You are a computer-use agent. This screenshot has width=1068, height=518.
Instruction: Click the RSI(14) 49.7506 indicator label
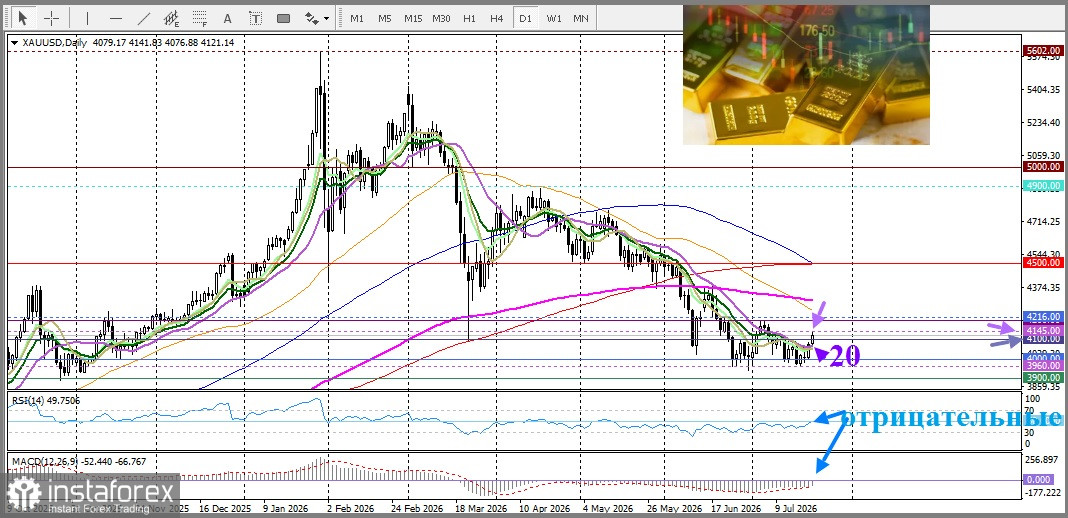pos(45,400)
